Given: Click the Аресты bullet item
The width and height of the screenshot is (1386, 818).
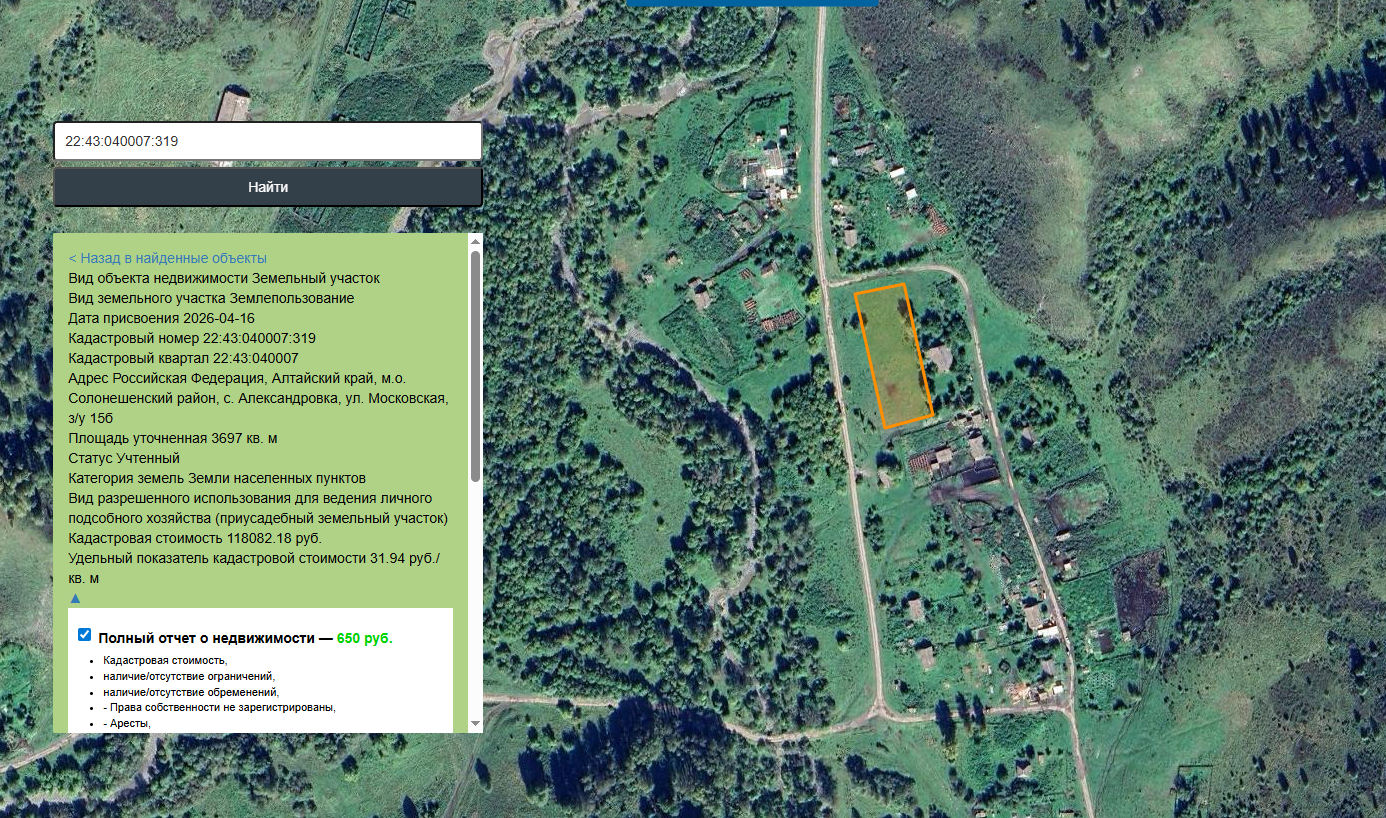Looking at the screenshot, I should pyautogui.click(x=127, y=723).
